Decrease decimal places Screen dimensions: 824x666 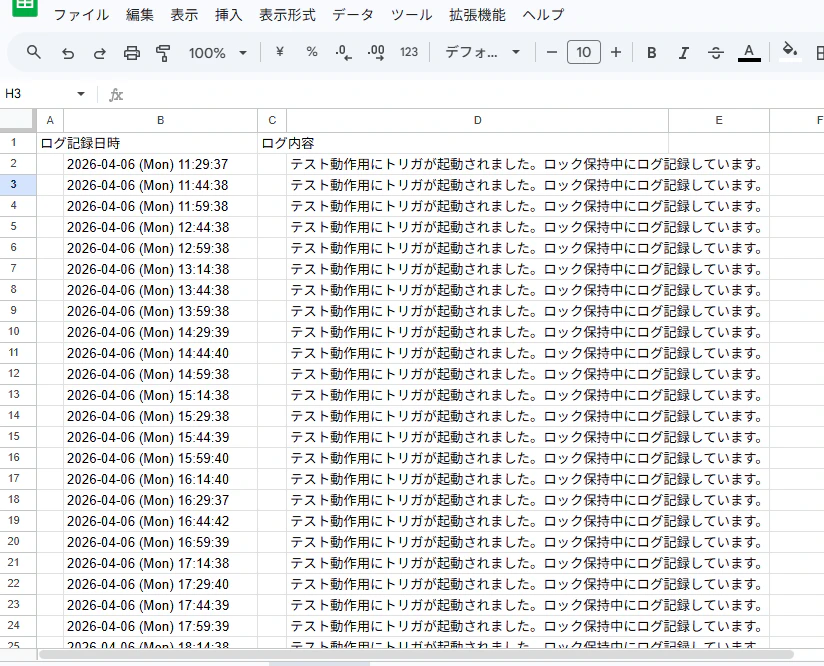344,53
